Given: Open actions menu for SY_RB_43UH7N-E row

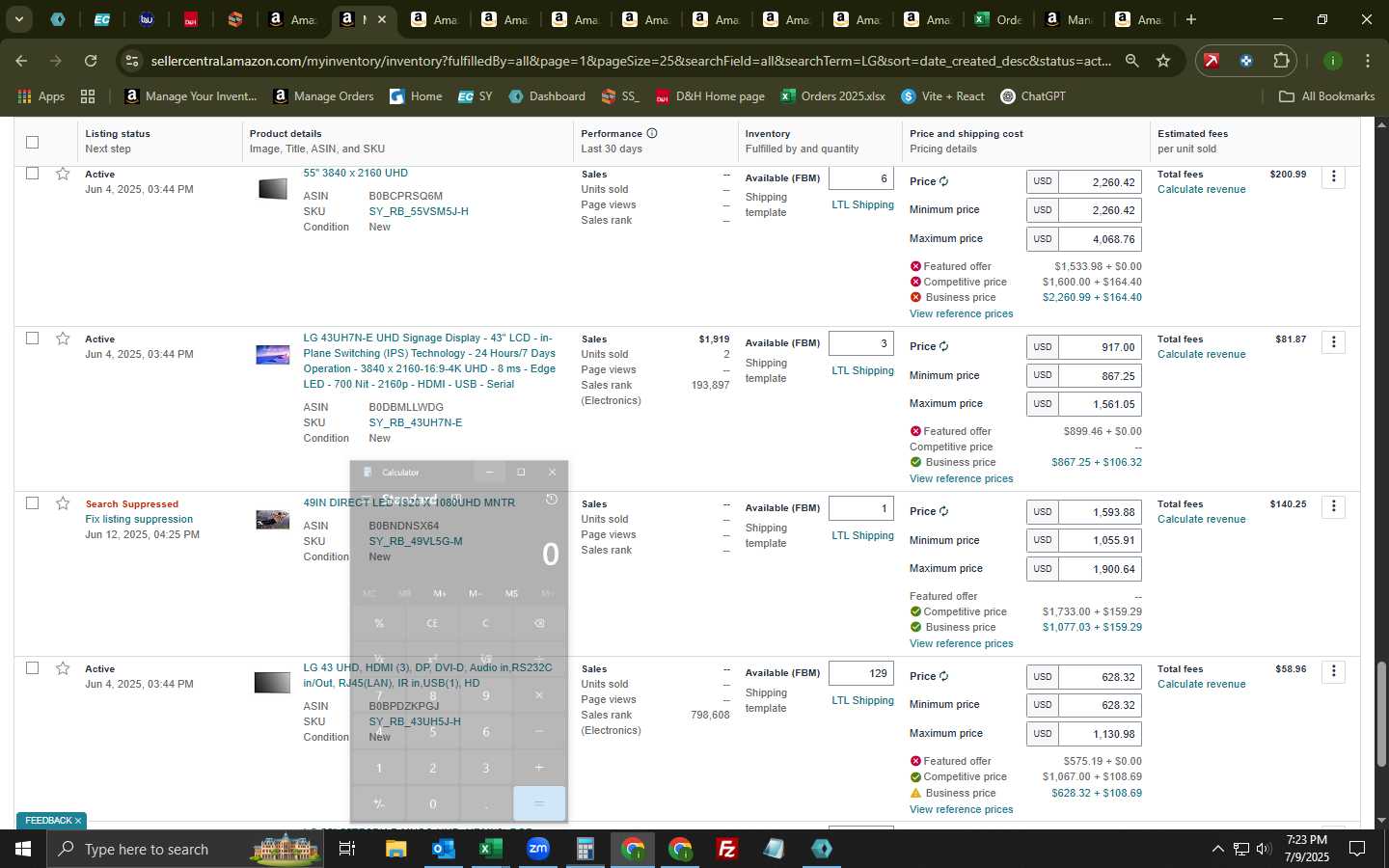Looking at the screenshot, I should [x=1333, y=341].
